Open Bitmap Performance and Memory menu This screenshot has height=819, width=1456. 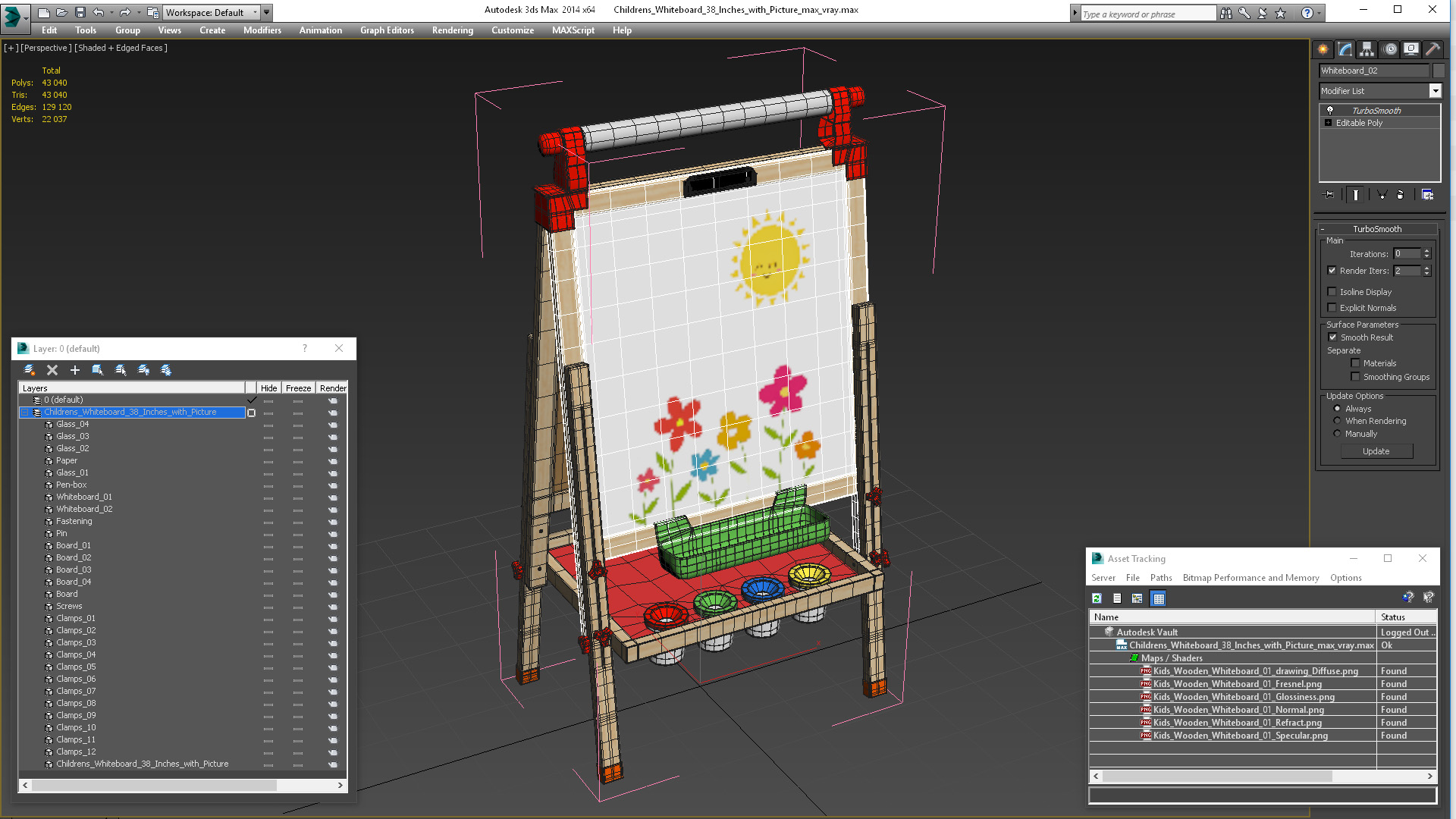[x=1250, y=578]
